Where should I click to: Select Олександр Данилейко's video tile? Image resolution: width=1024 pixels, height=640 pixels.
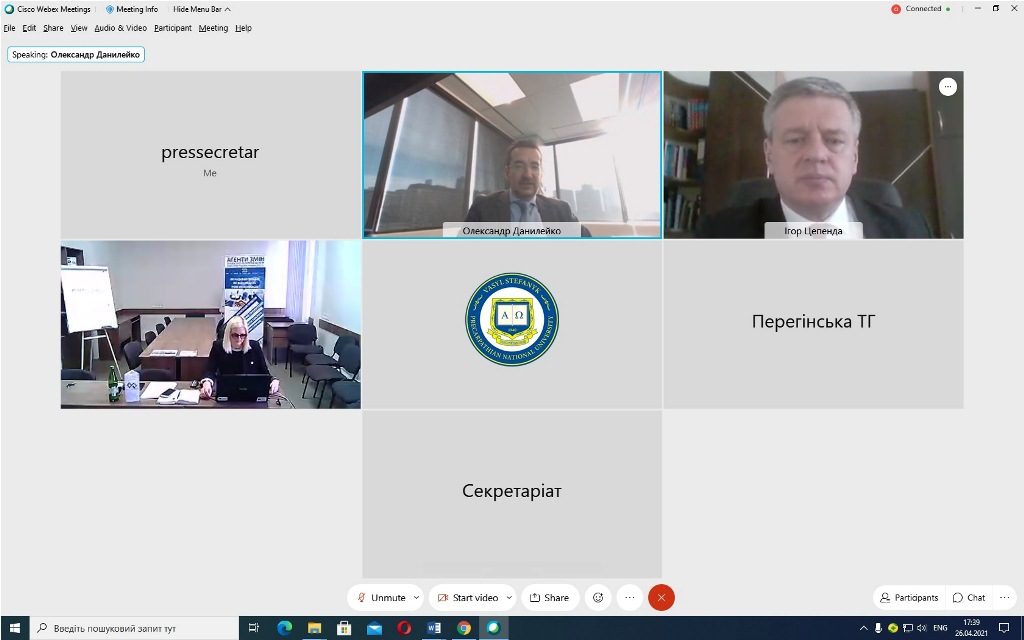click(511, 154)
